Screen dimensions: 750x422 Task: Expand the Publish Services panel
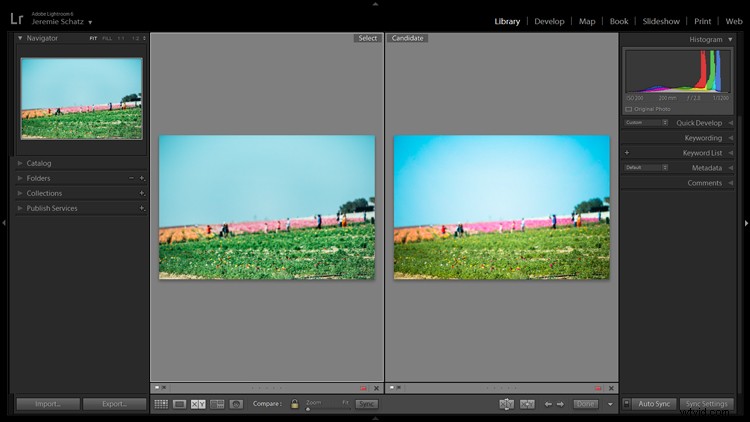tap(20, 208)
